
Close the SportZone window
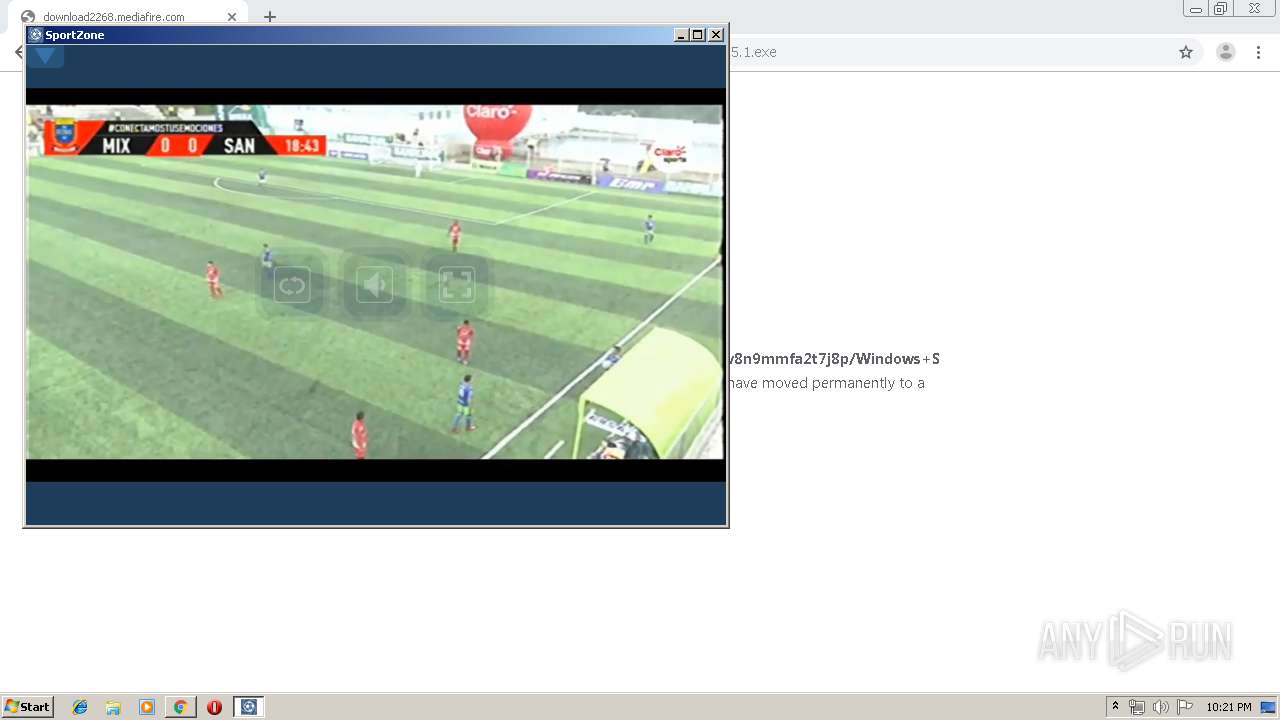pyautogui.click(x=716, y=35)
